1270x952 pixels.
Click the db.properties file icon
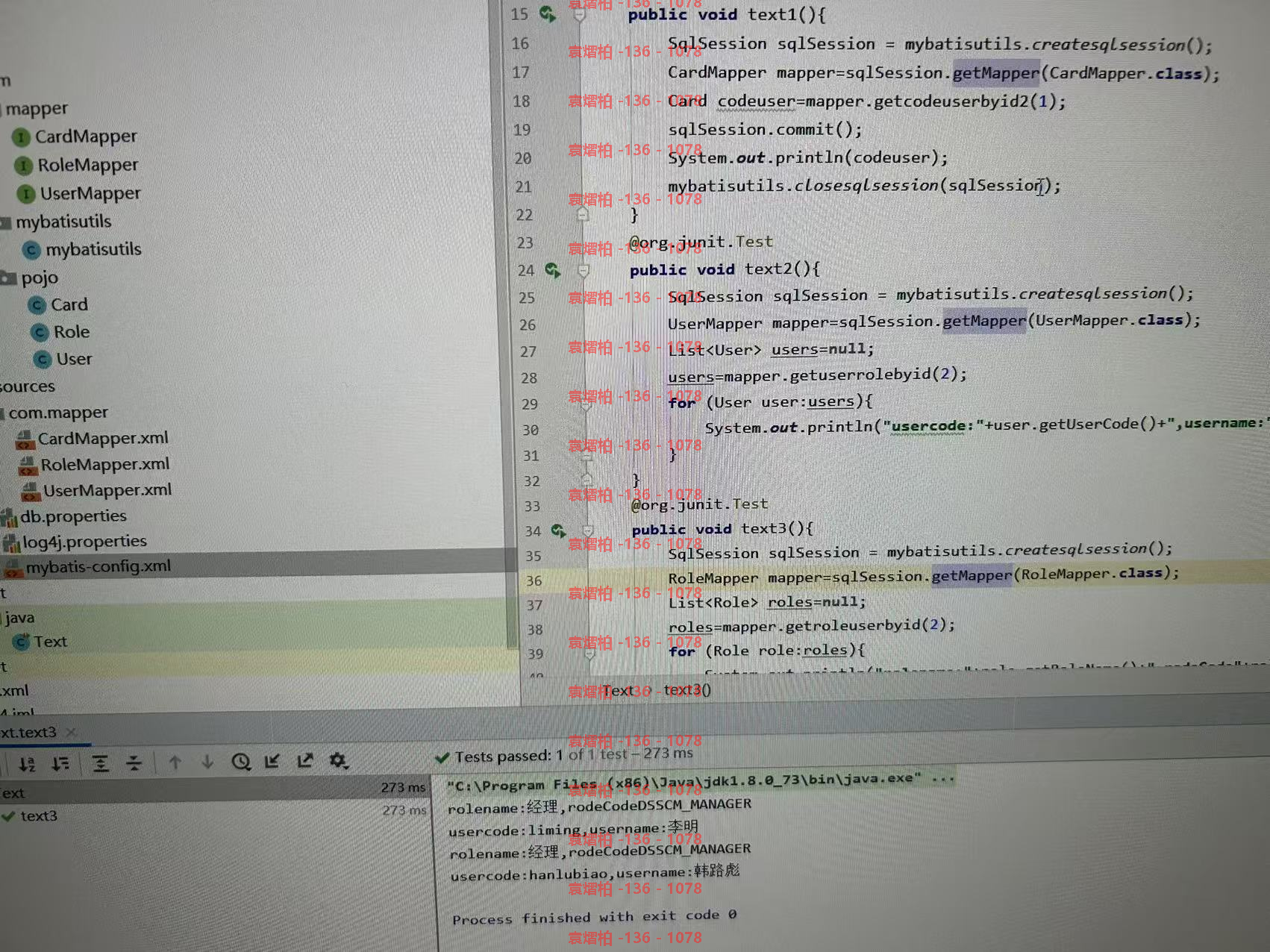point(9,517)
